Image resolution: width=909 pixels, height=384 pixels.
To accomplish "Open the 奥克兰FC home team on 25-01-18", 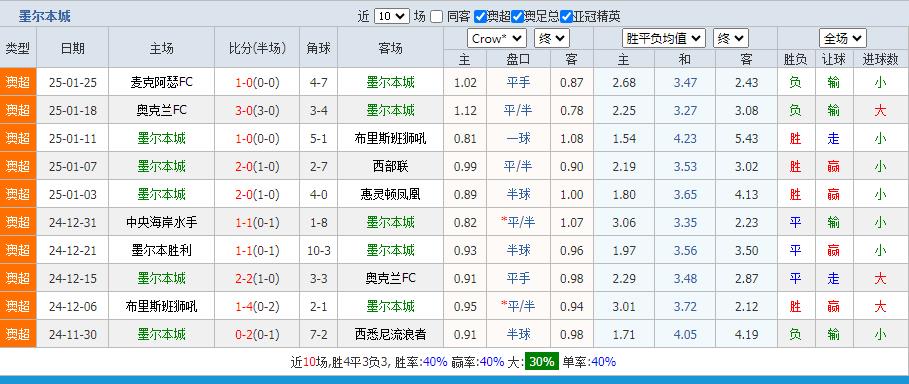I will [162, 110].
